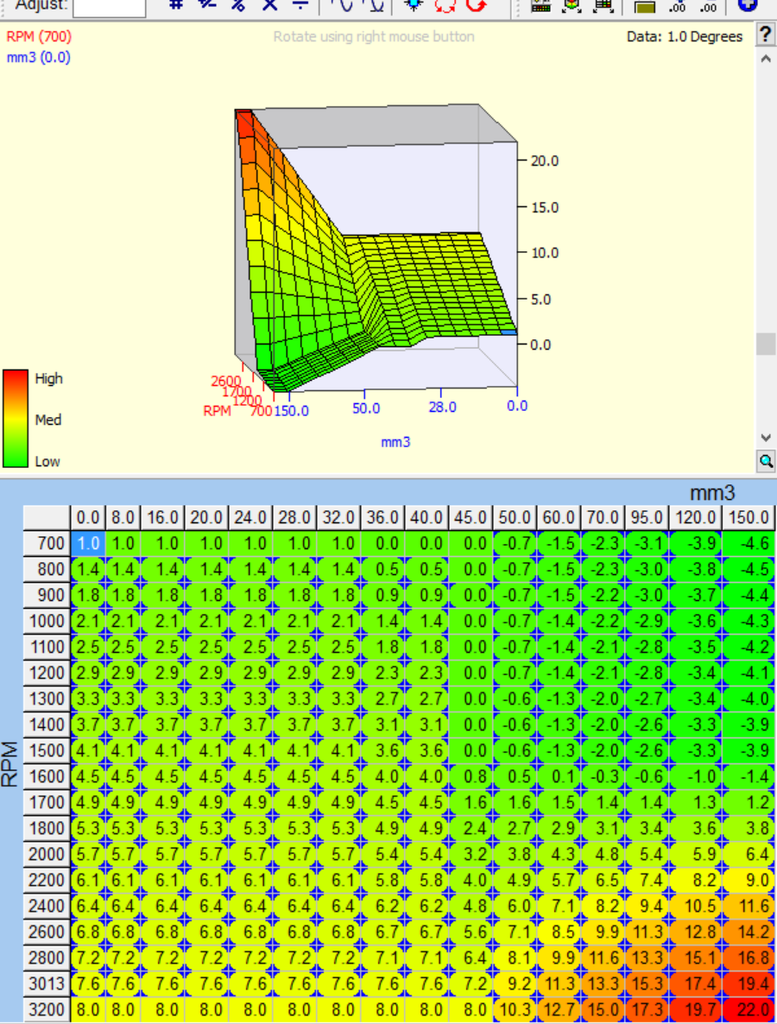
Task: Click the percent adjust icon
Action: (238, 5)
